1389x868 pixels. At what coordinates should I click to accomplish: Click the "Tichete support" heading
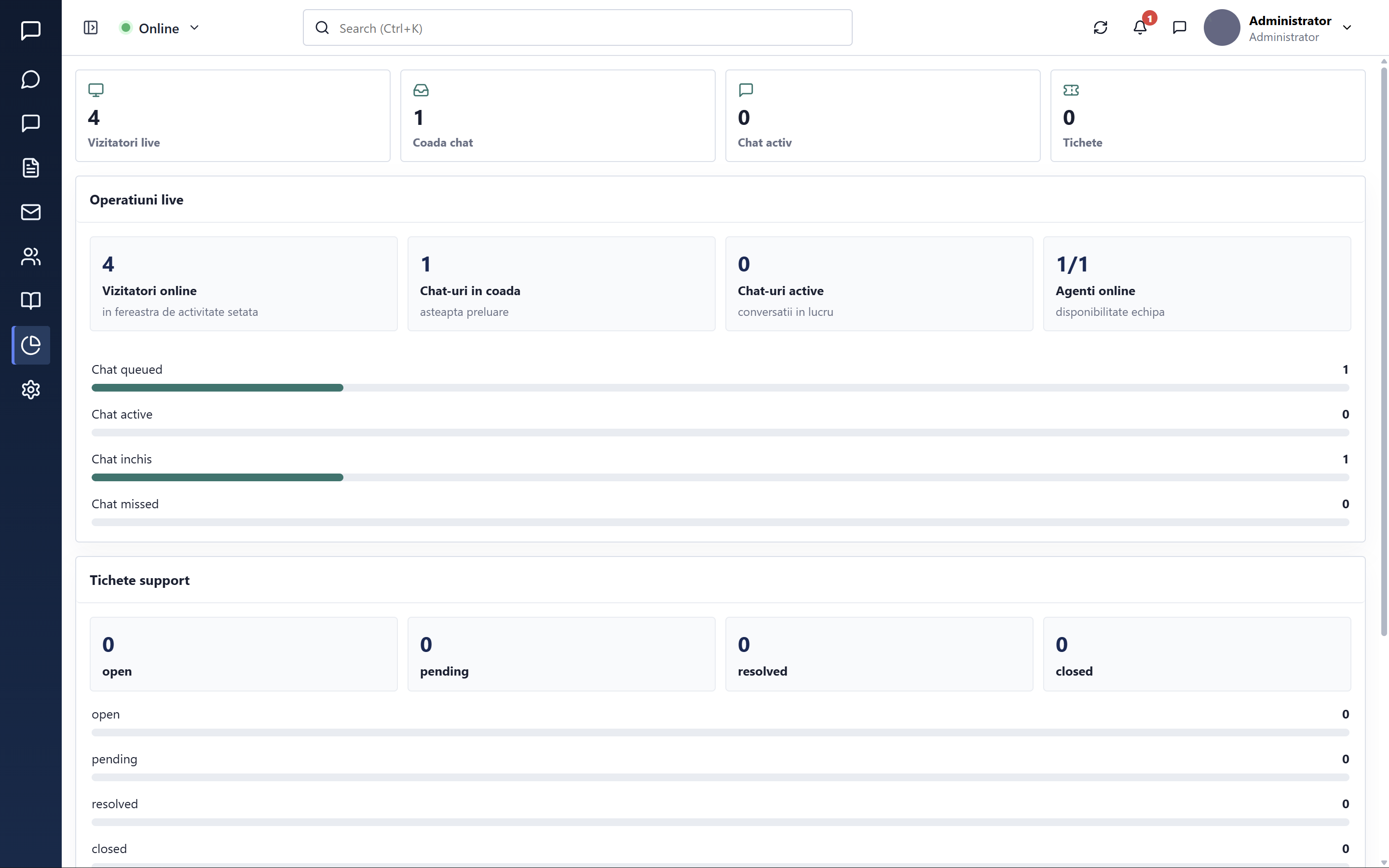coord(139,581)
